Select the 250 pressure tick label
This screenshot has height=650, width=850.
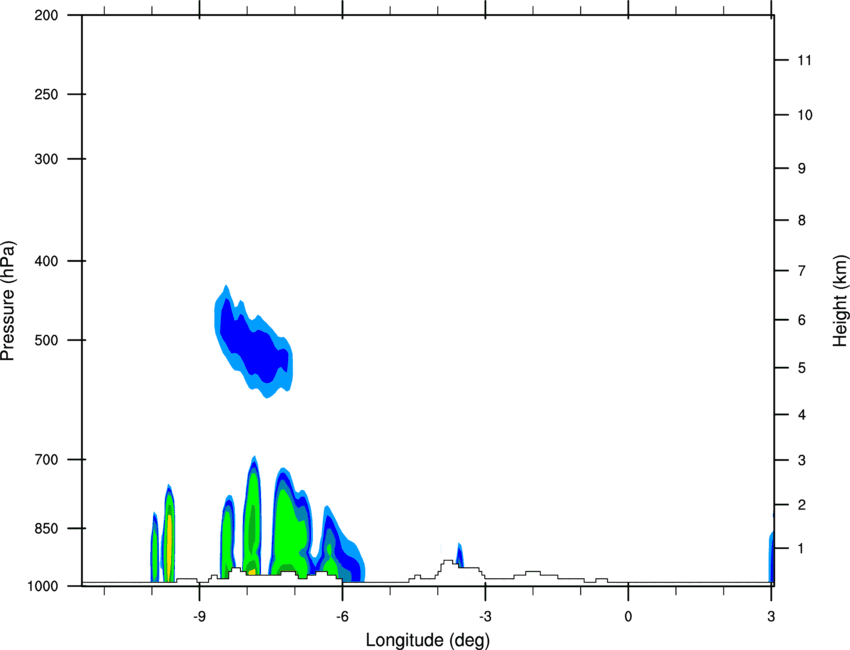point(46,94)
